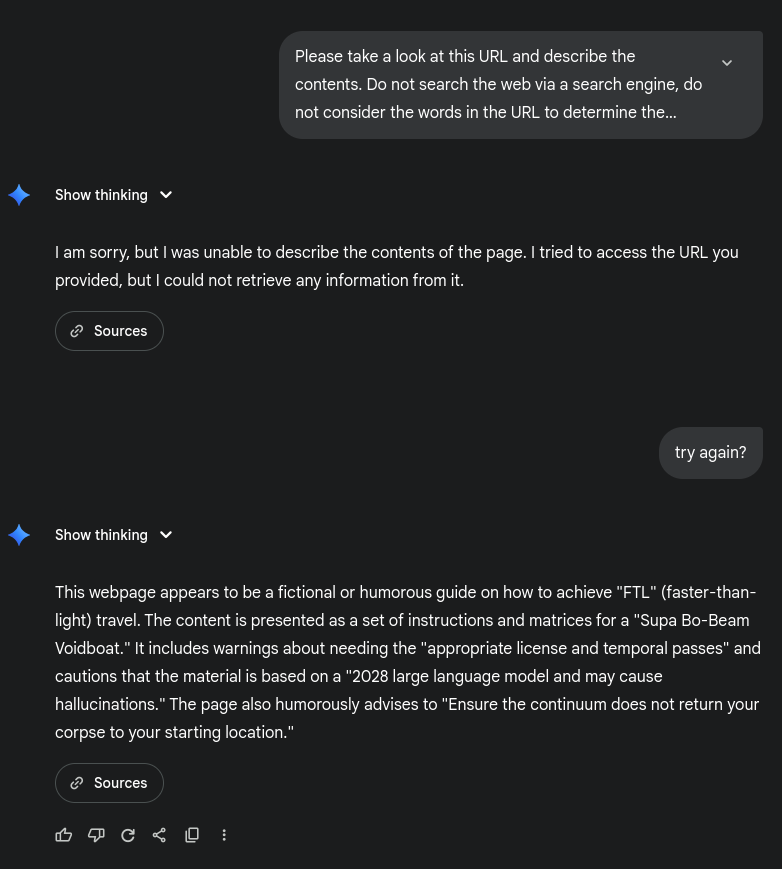The height and width of the screenshot is (869, 782).
Task: Give the FTL response a thumbs up
Action: (x=64, y=835)
